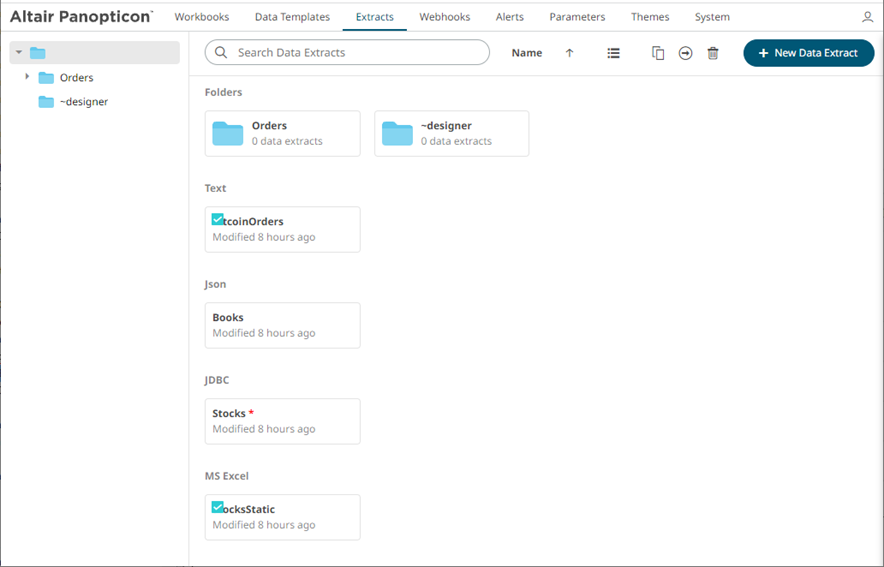The width and height of the screenshot is (884, 567).
Task: Click ~designer folder icon in tree
Action: coord(46,102)
